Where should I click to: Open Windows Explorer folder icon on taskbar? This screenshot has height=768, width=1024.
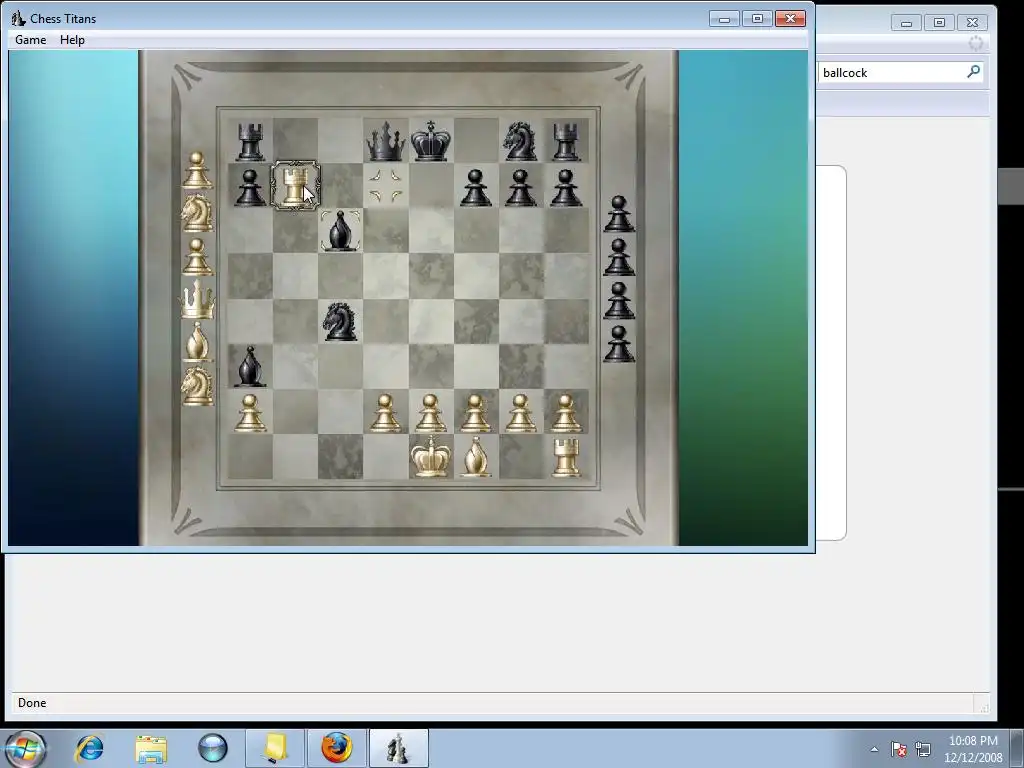tap(151, 748)
